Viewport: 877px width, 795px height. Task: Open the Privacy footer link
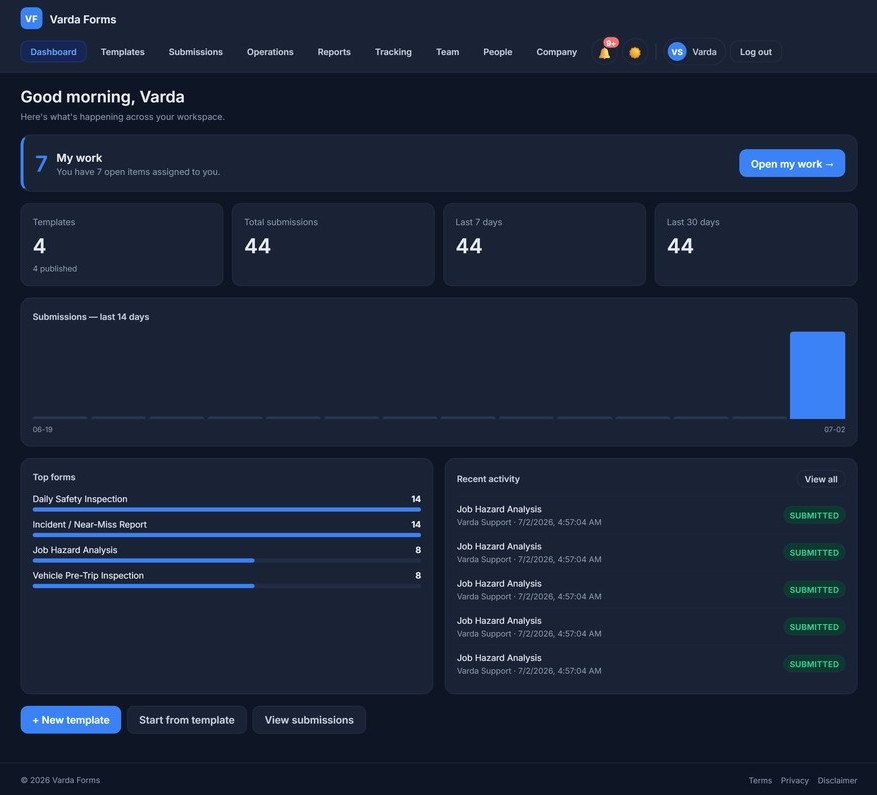click(x=794, y=780)
